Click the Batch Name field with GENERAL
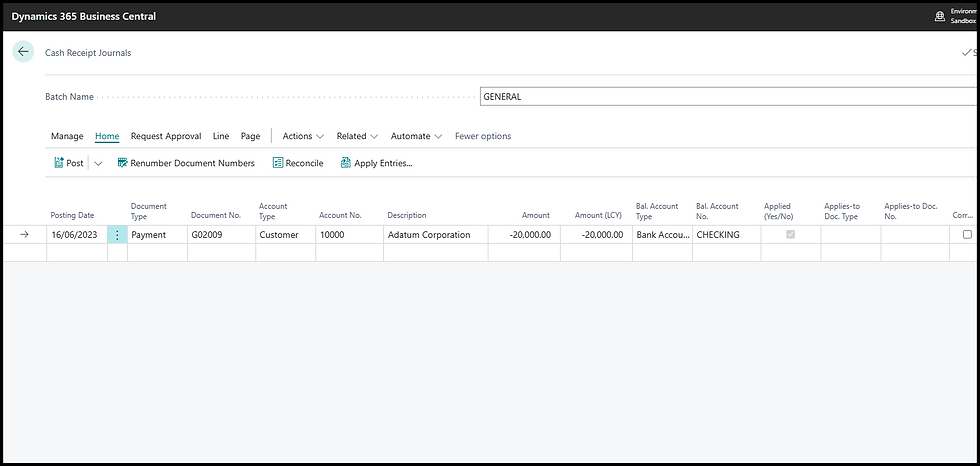Screen dimensions: 980x466 (728, 97)
